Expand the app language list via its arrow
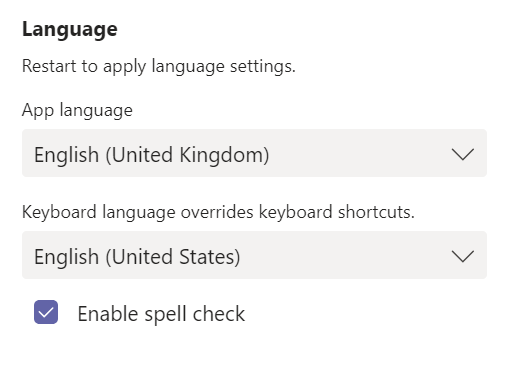Image resolution: width=511 pixels, height=376 pixels. [463, 154]
